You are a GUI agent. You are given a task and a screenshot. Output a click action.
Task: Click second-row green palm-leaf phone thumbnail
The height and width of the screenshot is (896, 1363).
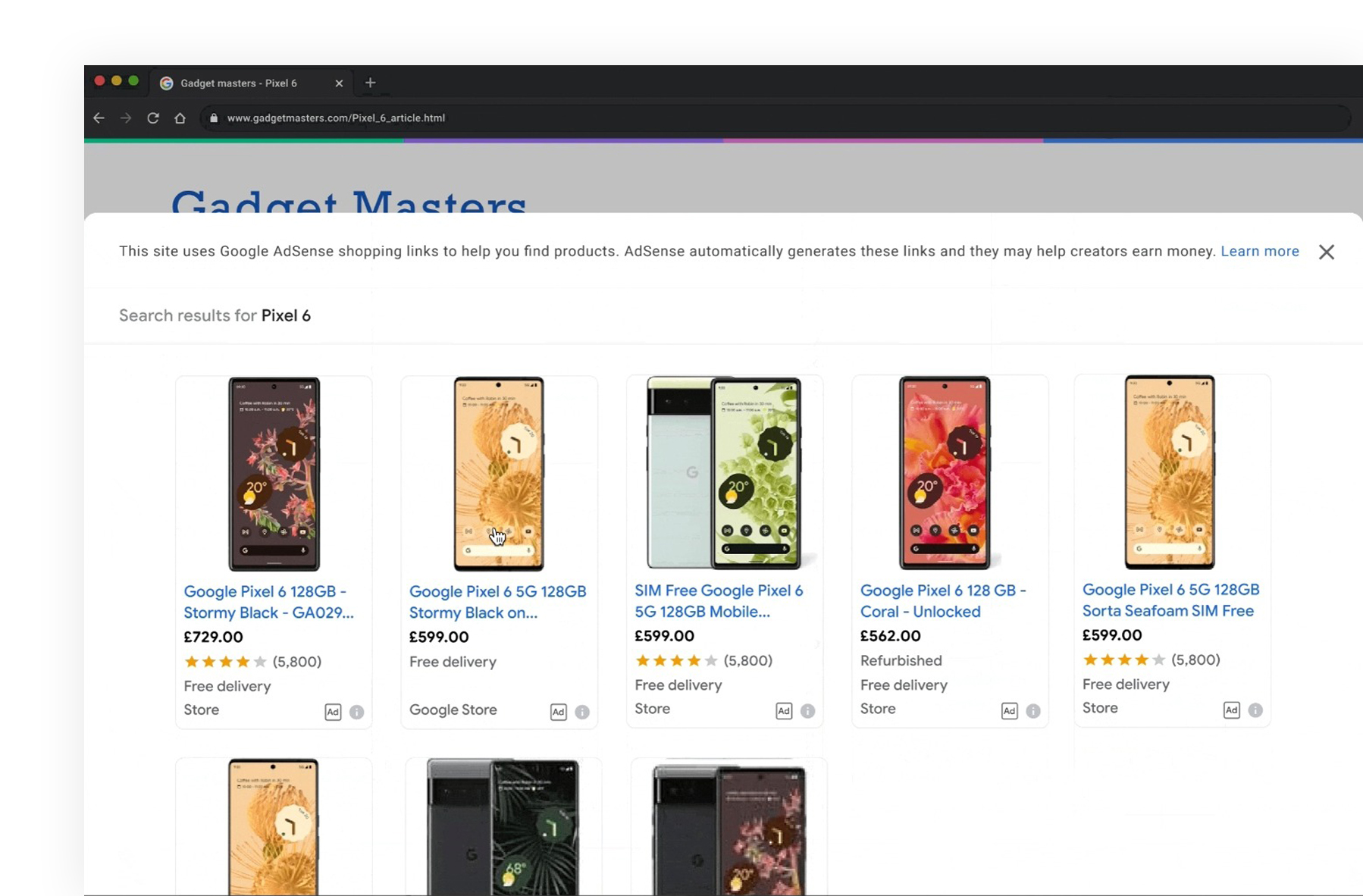pyautogui.click(x=503, y=827)
